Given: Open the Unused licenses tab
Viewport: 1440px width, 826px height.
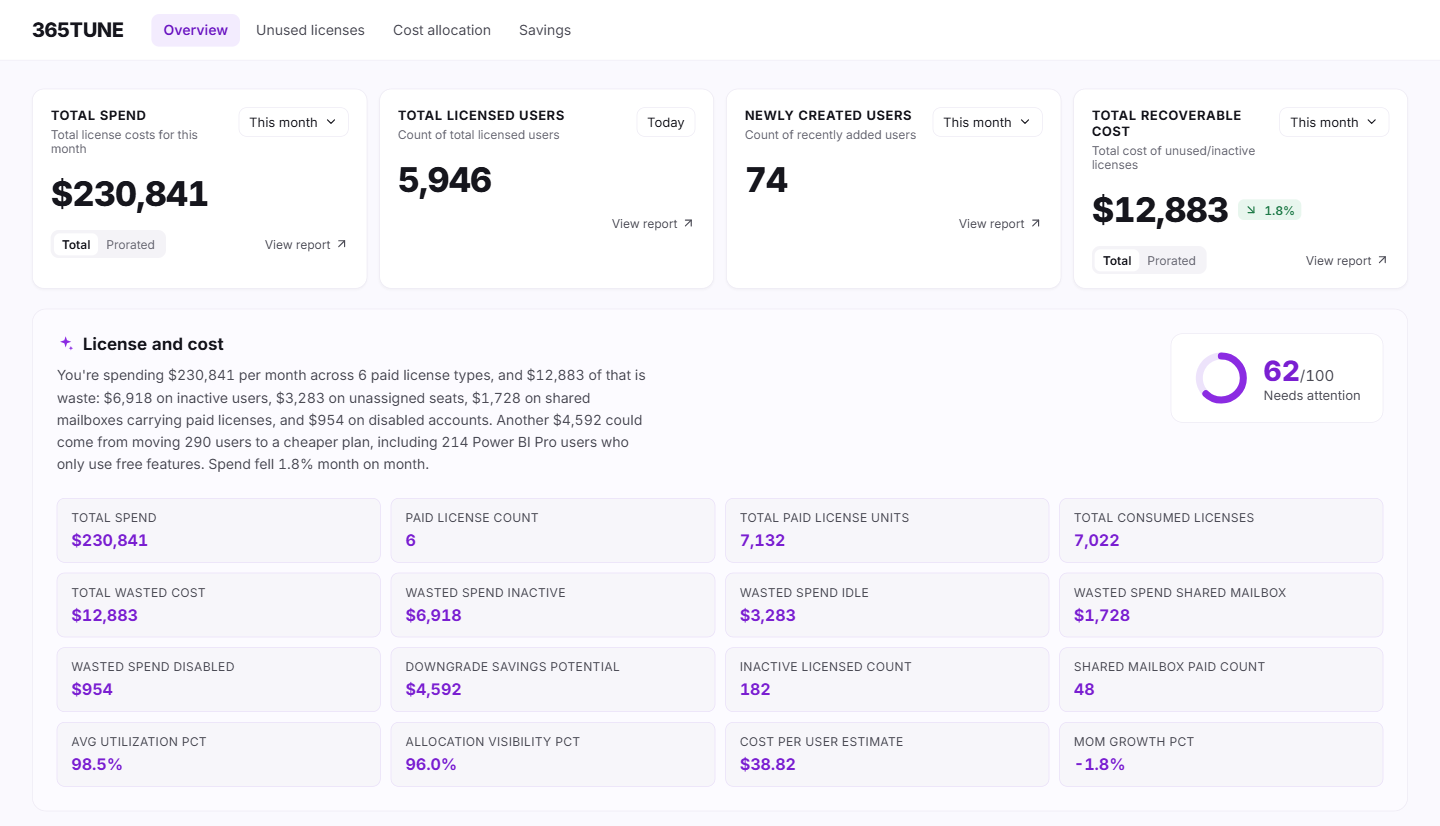Looking at the screenshot, I should [310, 30].
